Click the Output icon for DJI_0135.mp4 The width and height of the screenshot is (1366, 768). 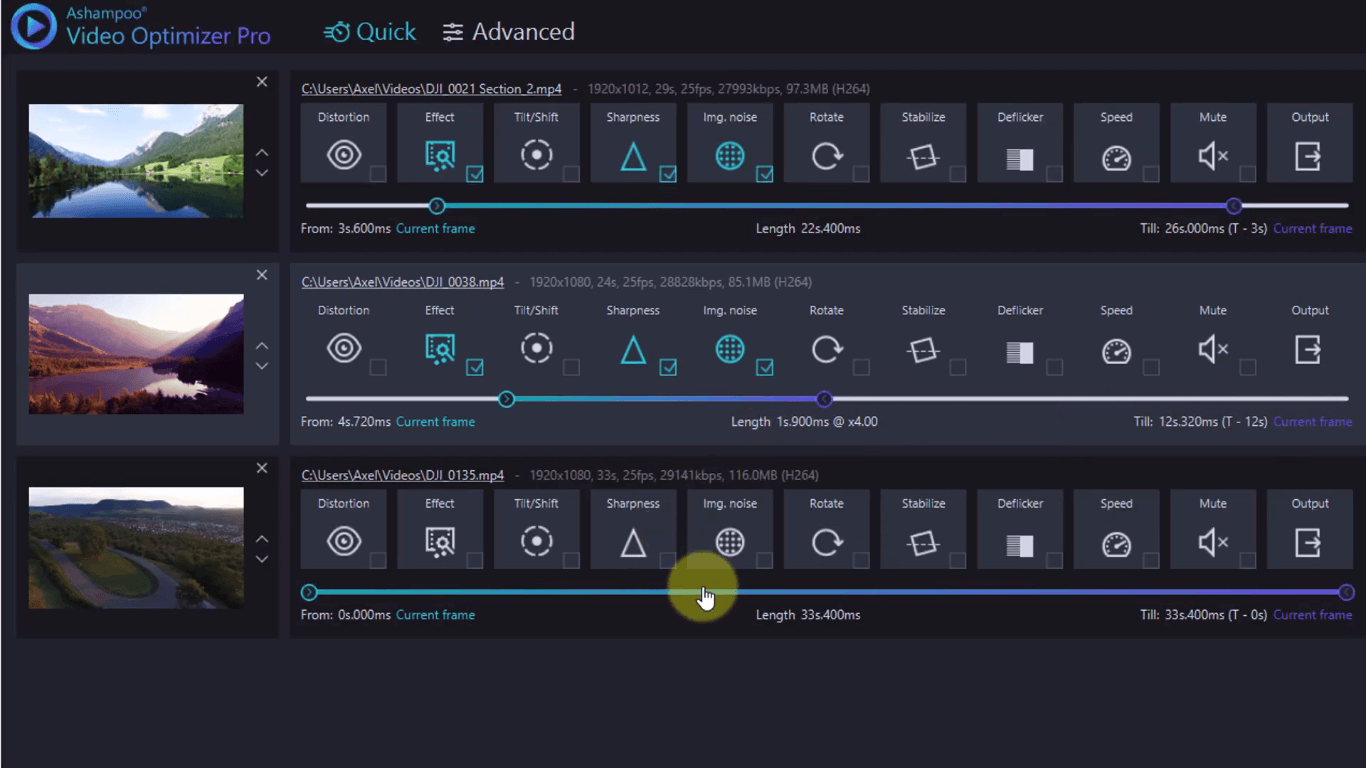pyautogui.click(x=1308, y=543)
